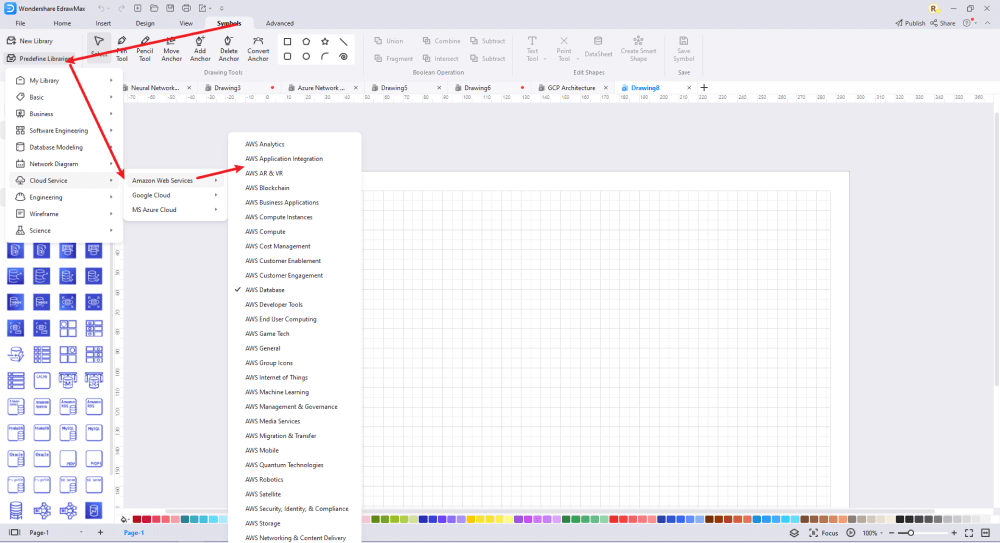Image resolution: width=1000 pixels, height=543 pixels.
Task: Open the Home ribbon tab
Action: point(62,23)
